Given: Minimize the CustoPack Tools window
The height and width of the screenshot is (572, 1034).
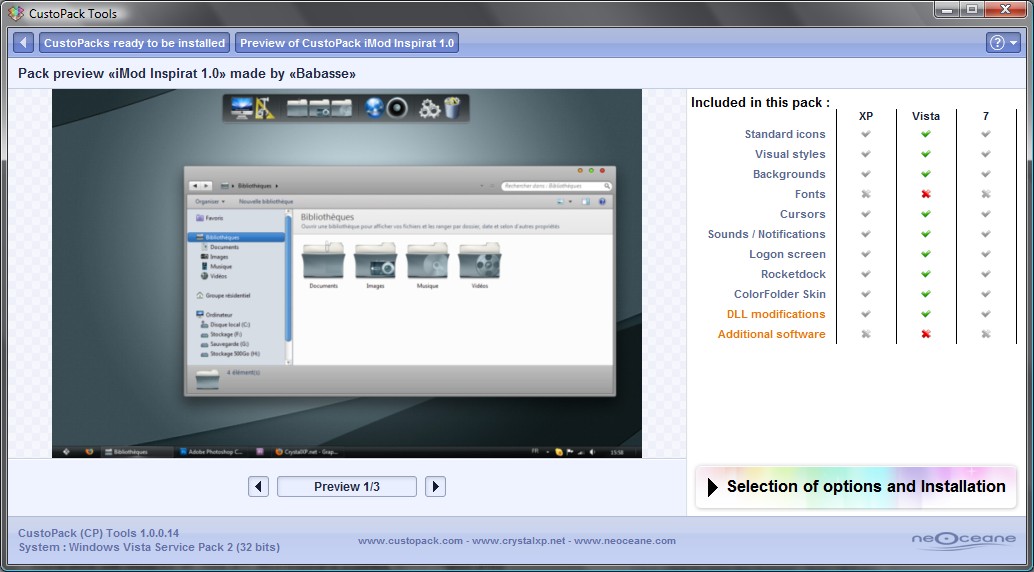Looking at the screenshot, I should 946,9.
